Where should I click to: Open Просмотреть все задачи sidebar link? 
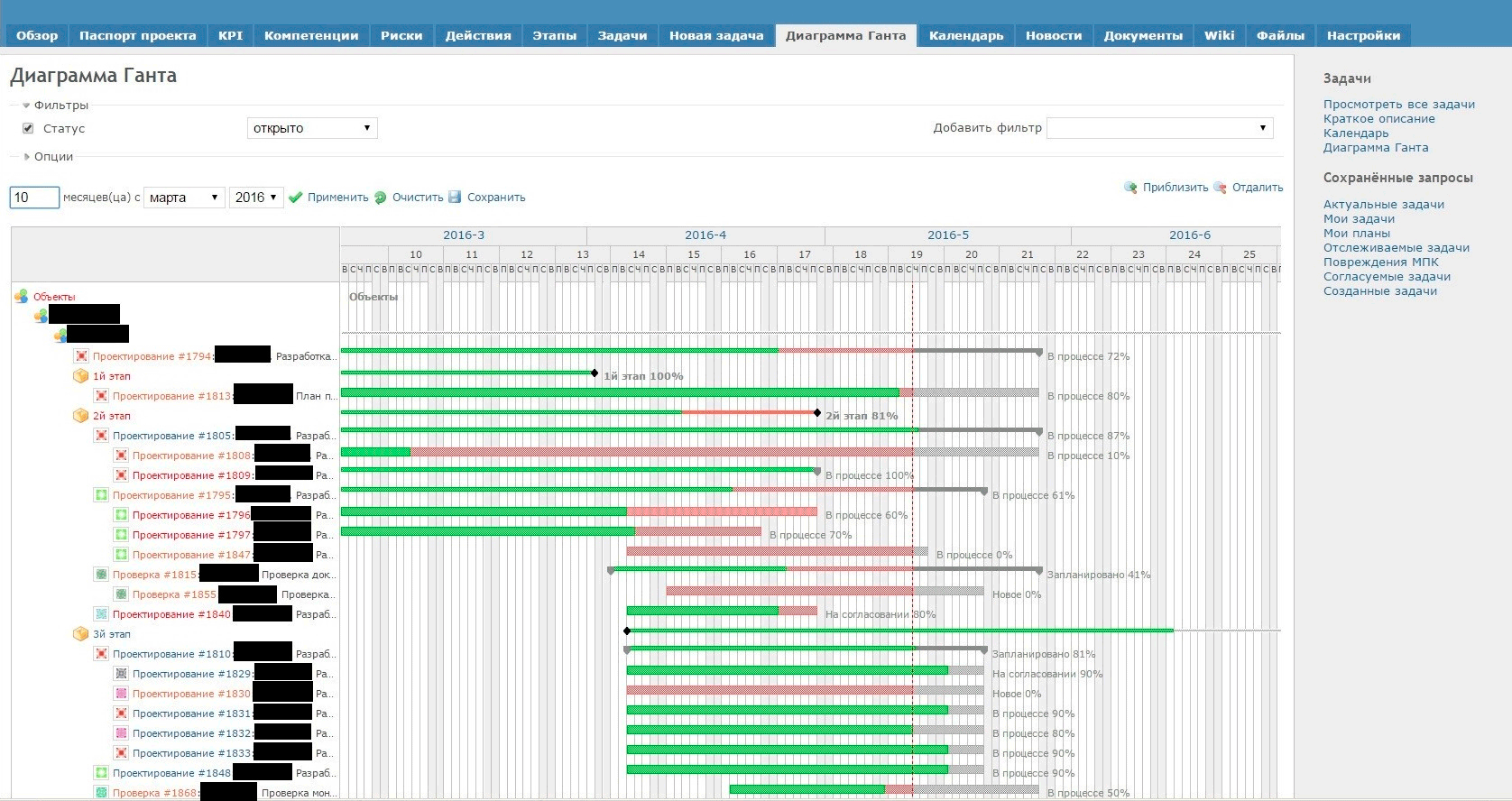(x=1399, y=105)
